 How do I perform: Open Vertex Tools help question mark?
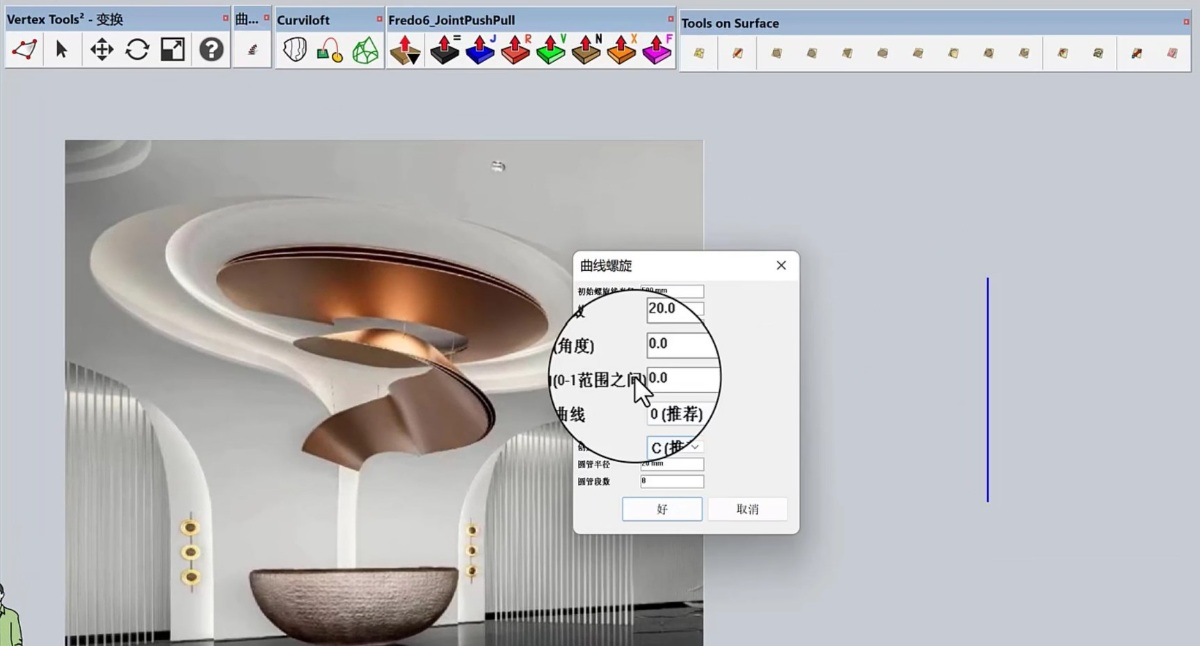coord(211,49)
